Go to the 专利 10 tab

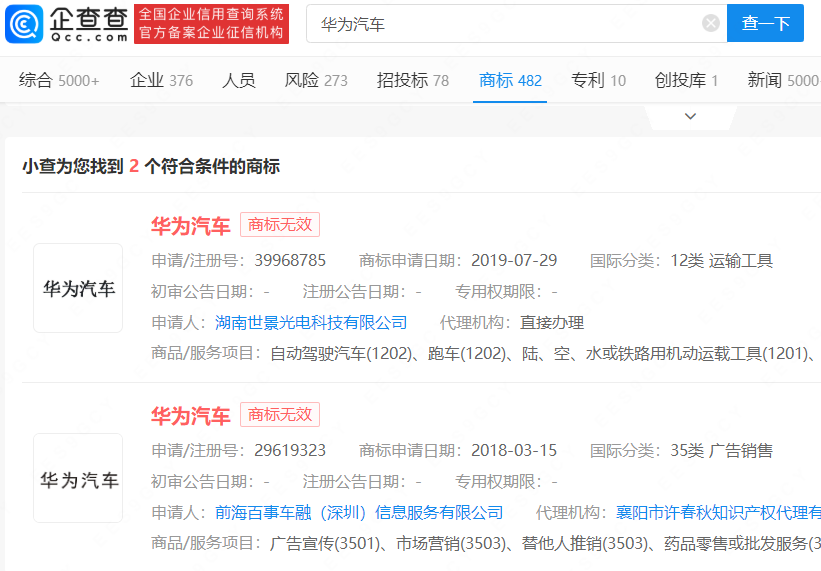[598, 81]
